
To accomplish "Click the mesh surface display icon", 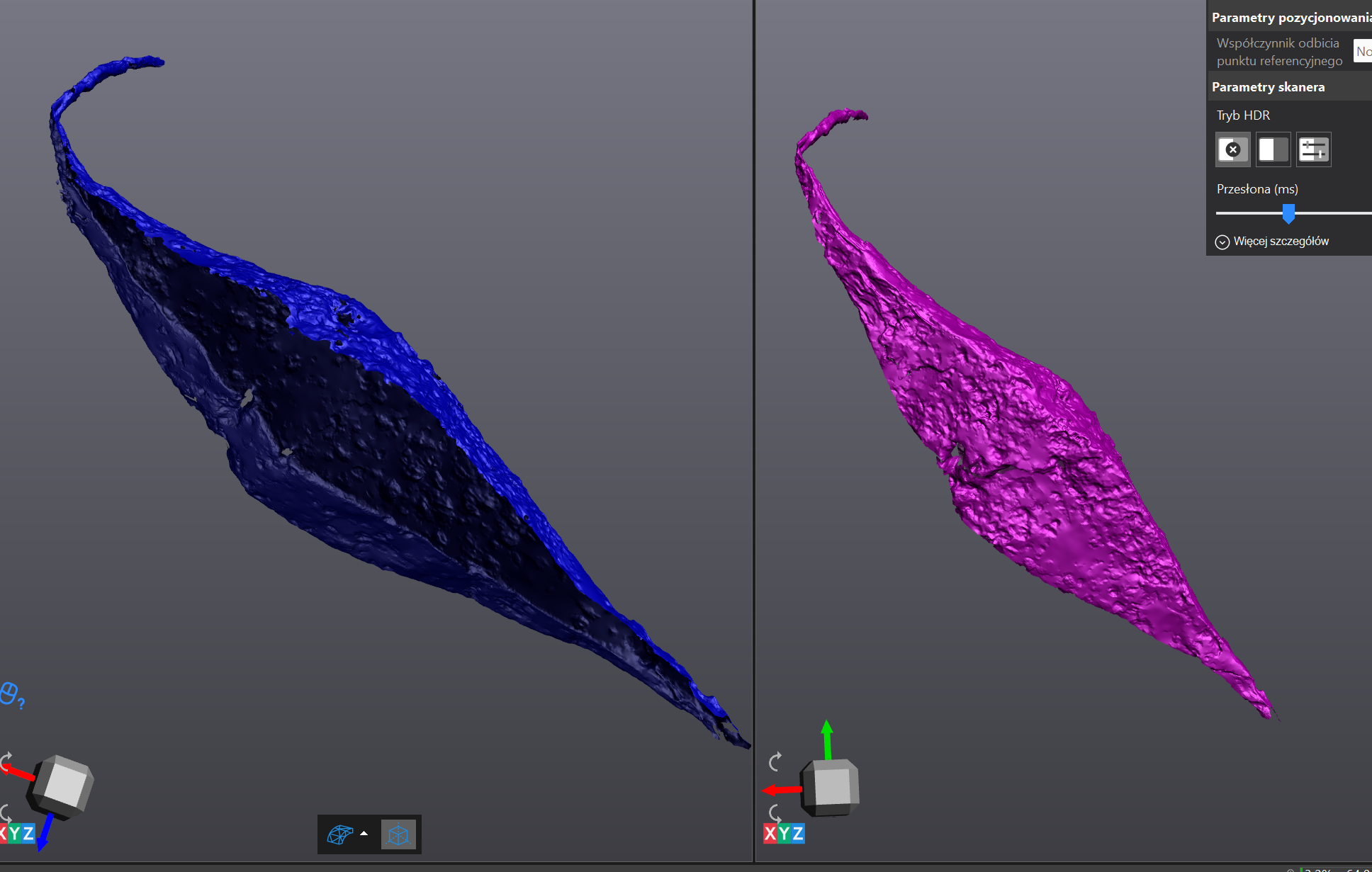I will [340, 834].
